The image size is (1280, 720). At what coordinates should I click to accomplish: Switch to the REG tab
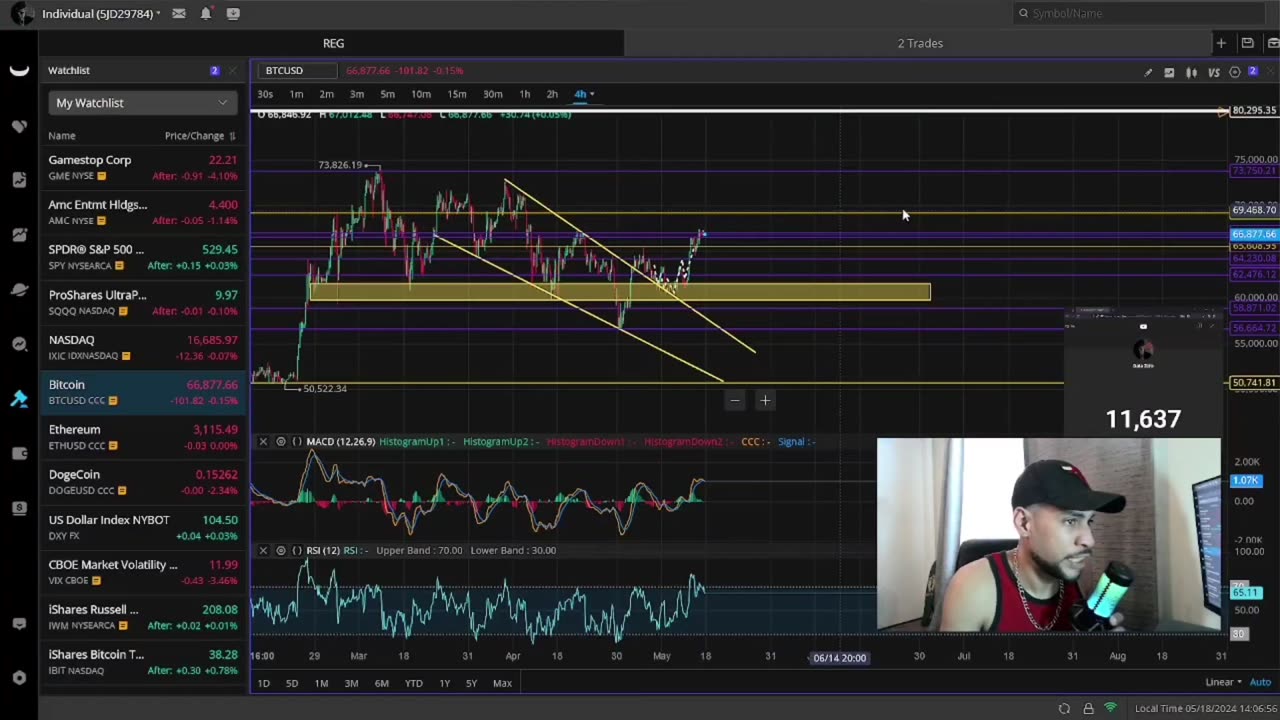(x=334, y=43)
